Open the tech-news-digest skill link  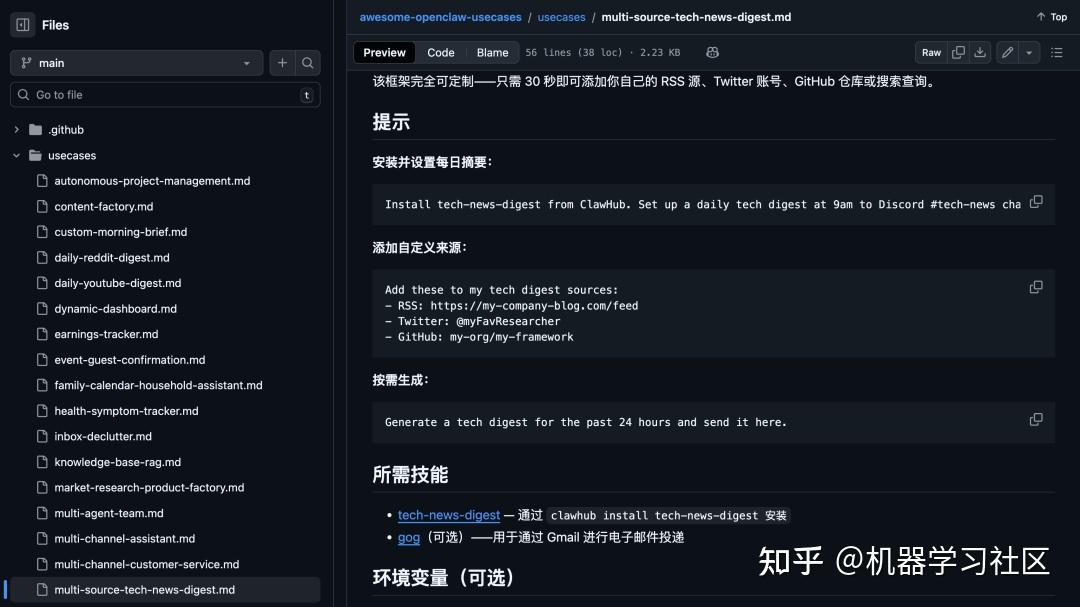tap(449, 515)
